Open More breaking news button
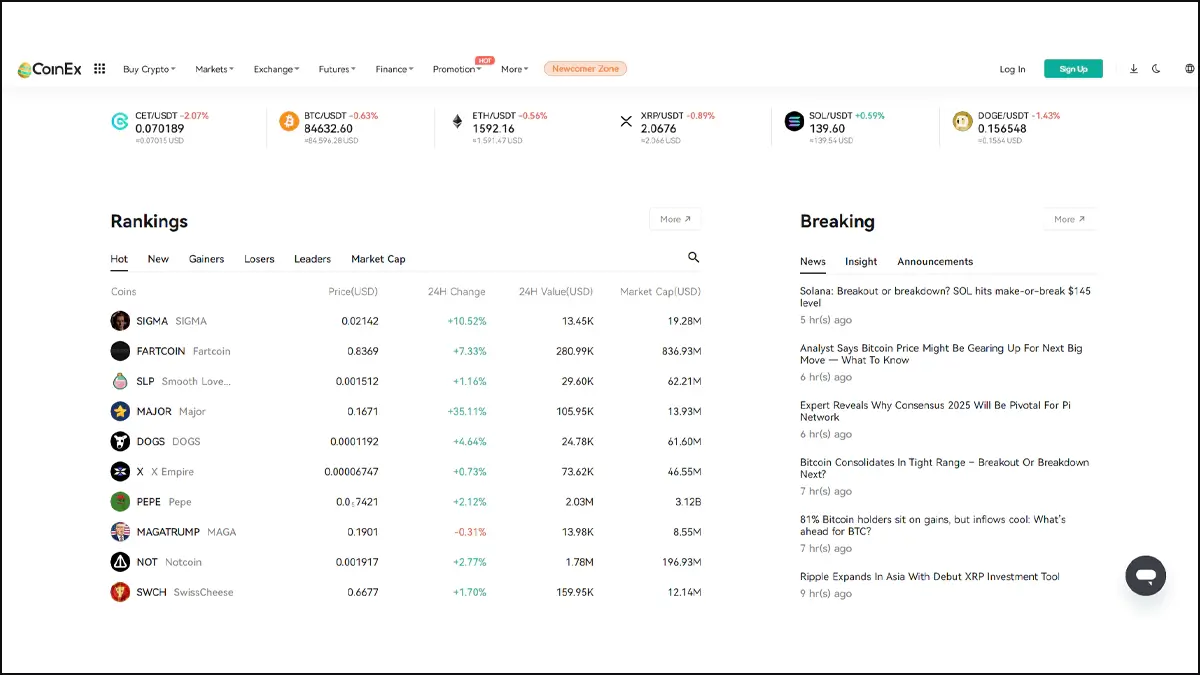The width and height of the screenshot is (1200, 675). click(x=1069, y=219)
